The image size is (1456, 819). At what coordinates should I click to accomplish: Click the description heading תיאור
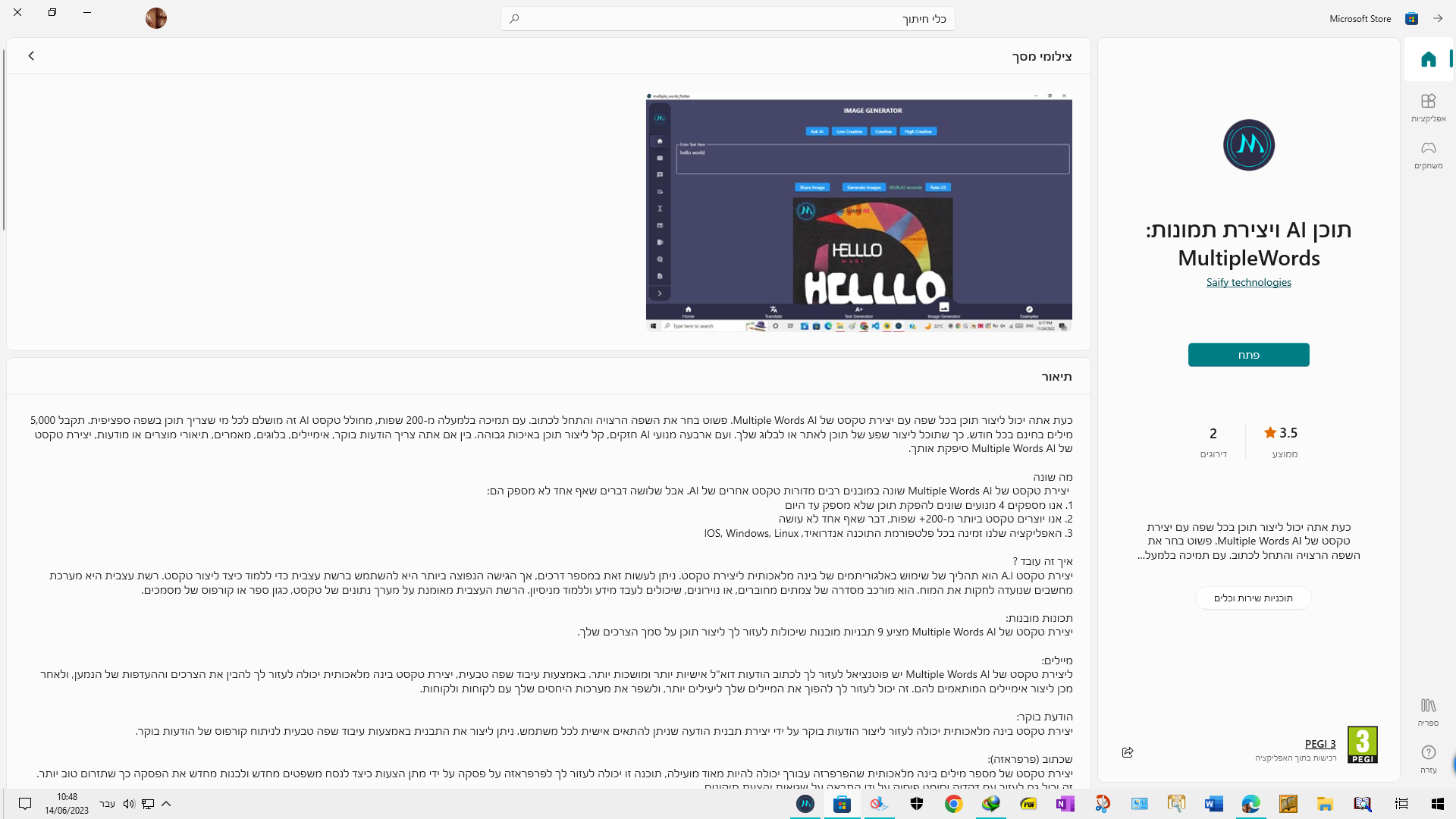click(x=1056, y=377)
